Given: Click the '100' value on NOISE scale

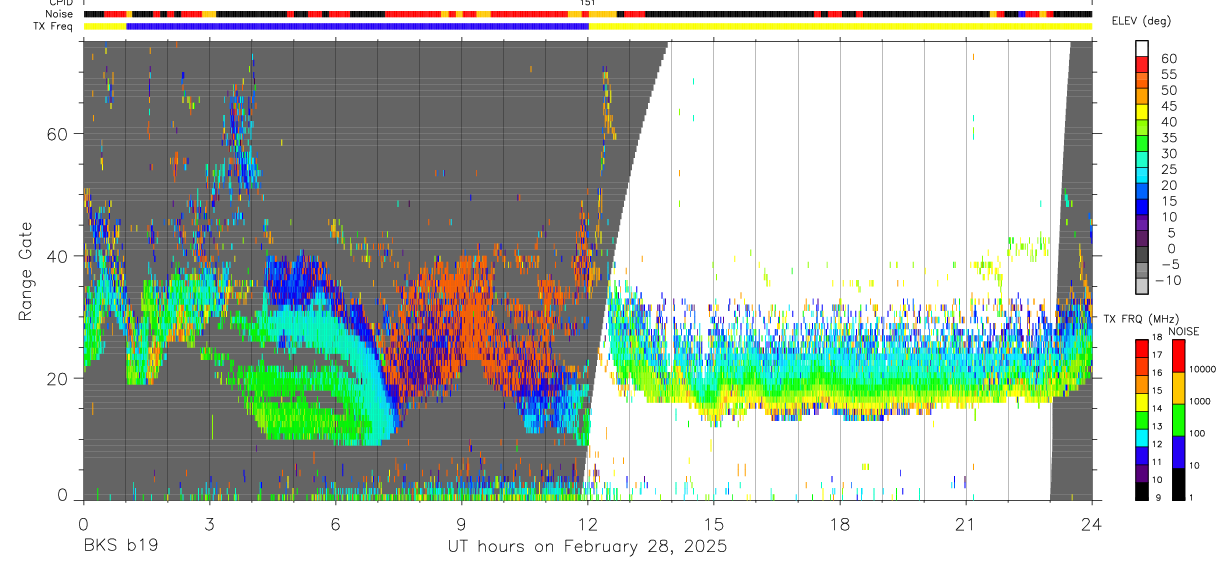Looking at the screenshot, I should pos(1197,433).
